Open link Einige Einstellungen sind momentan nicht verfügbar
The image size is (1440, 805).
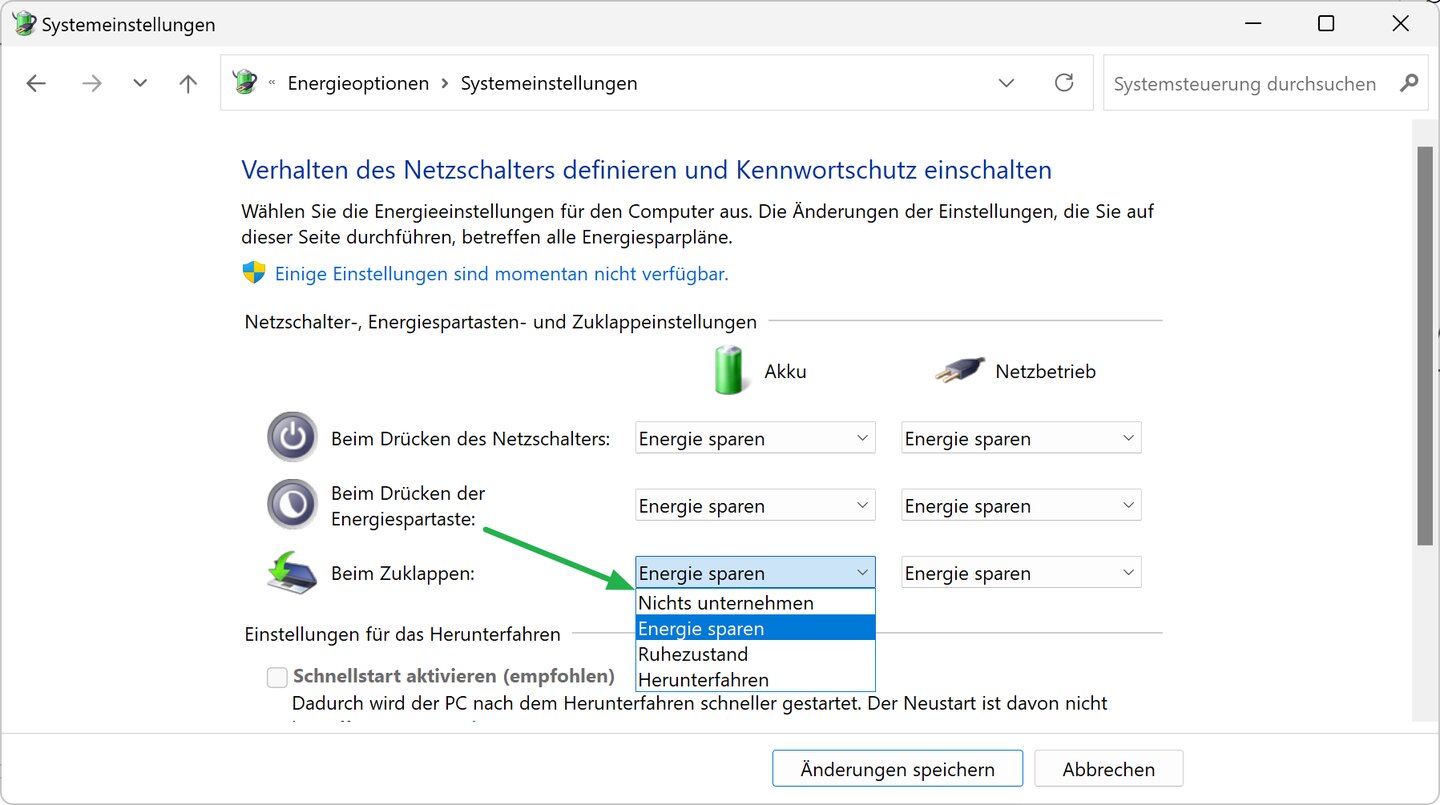501,273
